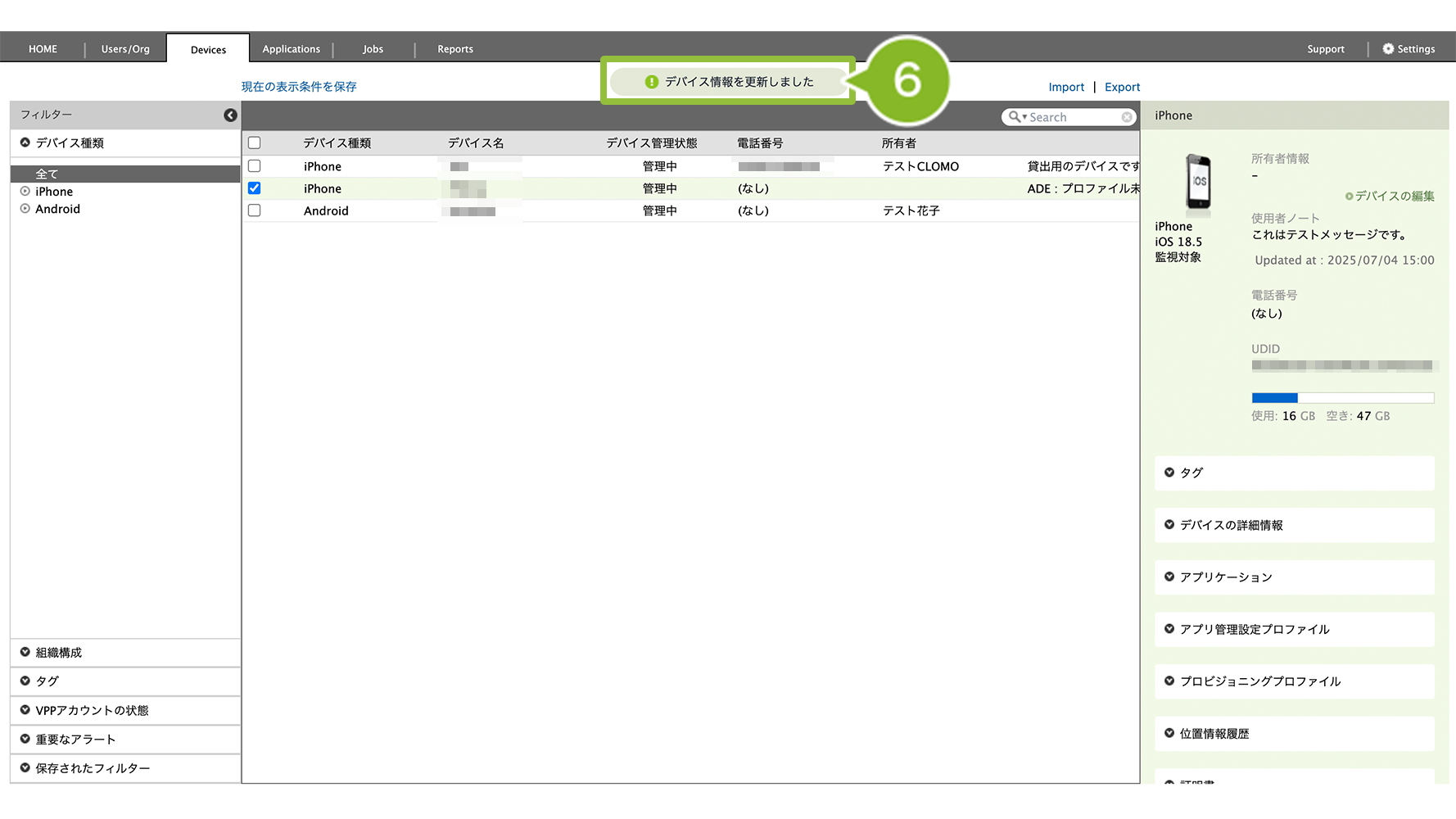
Task: Open the HOME tab
Action: (x=43, y=49)
